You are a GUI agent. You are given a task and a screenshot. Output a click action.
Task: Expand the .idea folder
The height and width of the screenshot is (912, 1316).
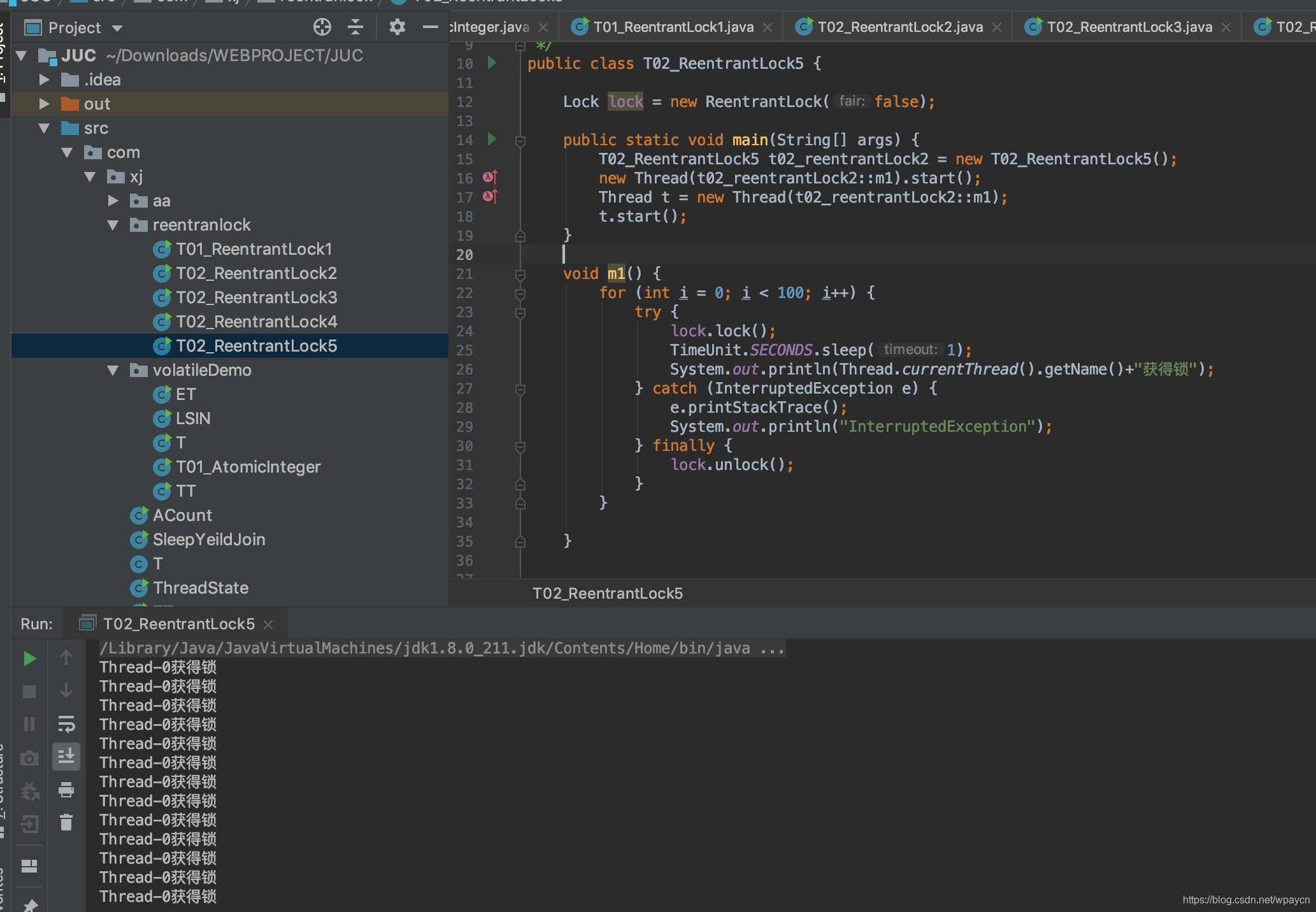(x=44, y=80)
